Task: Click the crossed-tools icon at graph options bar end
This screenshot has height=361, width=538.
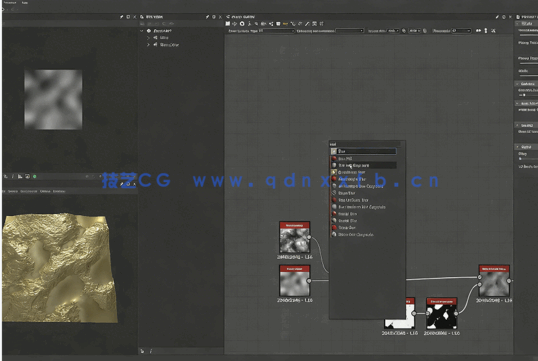Action: pos(493,31)
